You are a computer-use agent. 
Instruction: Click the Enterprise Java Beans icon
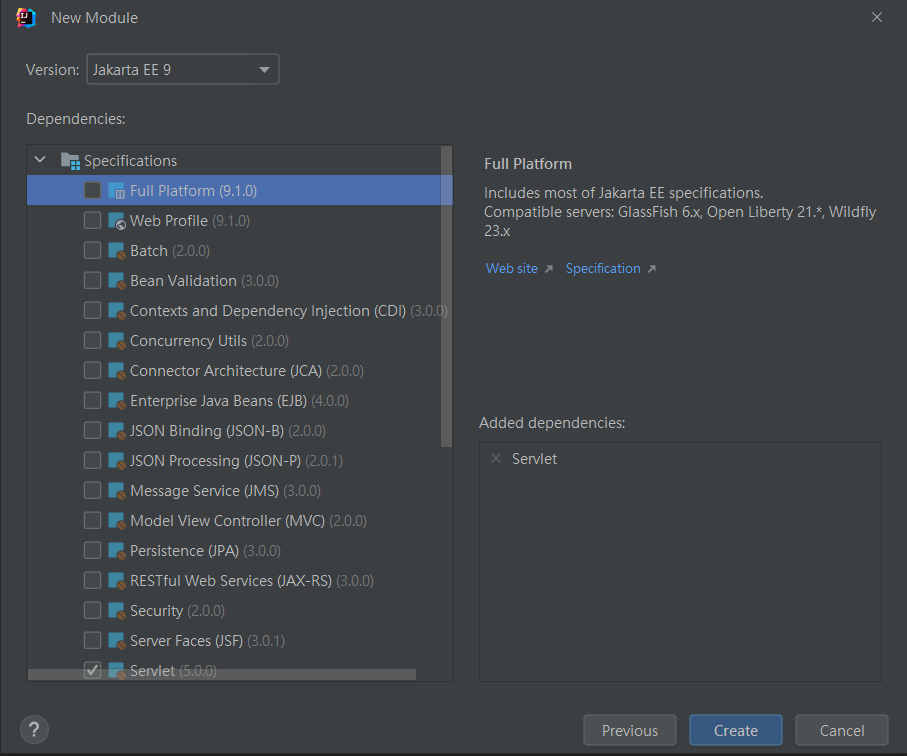116,401
